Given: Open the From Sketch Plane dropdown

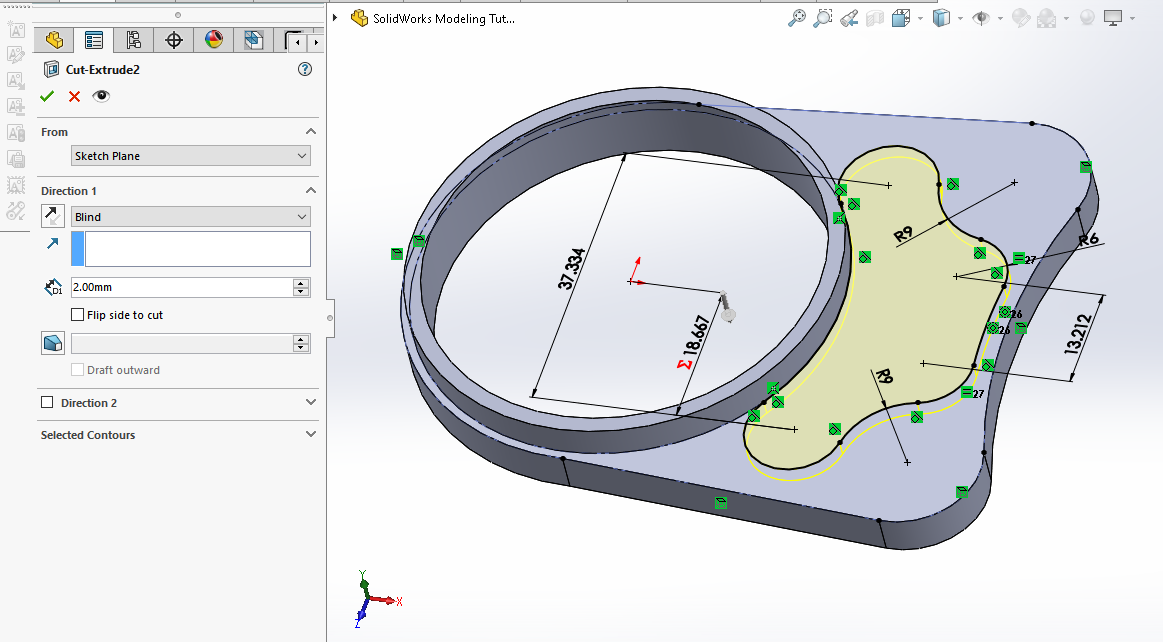Looking at the screenshot, I should [191, 156].
